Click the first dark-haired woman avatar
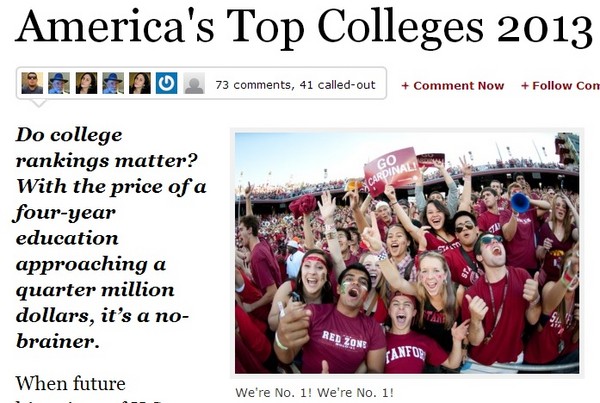 pyautogui.click(x=86, y=84)
